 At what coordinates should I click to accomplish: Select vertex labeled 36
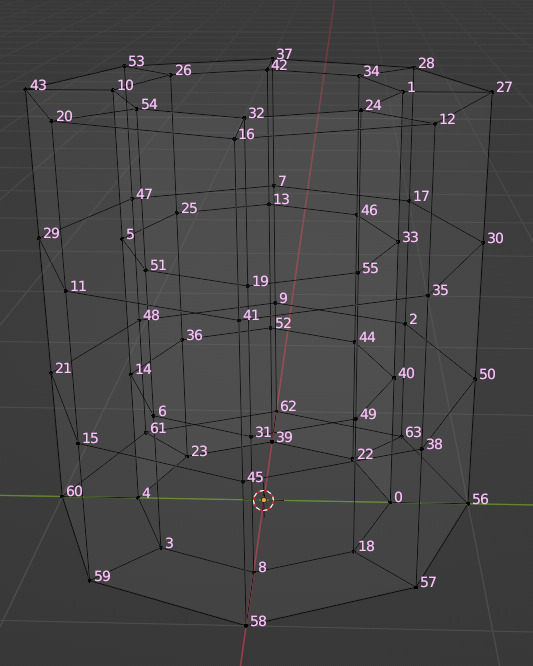[182, 339]
